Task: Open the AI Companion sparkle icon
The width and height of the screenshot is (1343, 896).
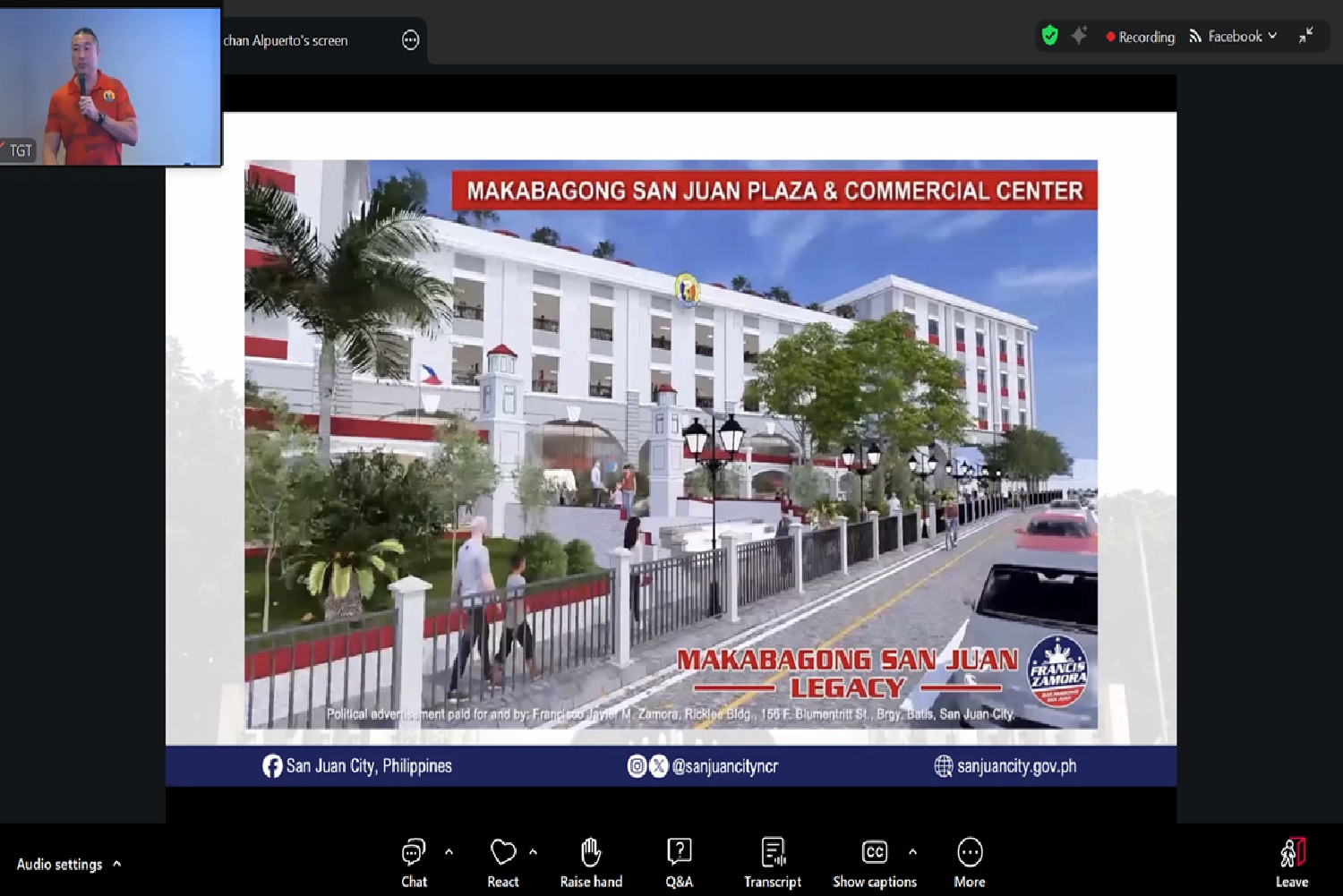Action: coord(1080,36)
